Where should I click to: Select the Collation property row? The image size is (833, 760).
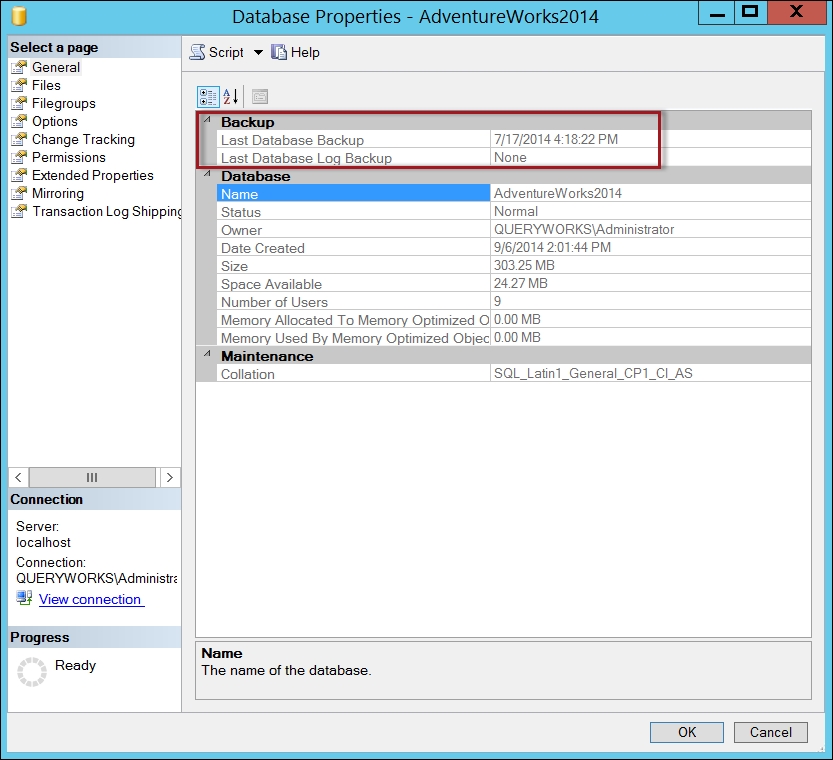(x=514, y=373)
